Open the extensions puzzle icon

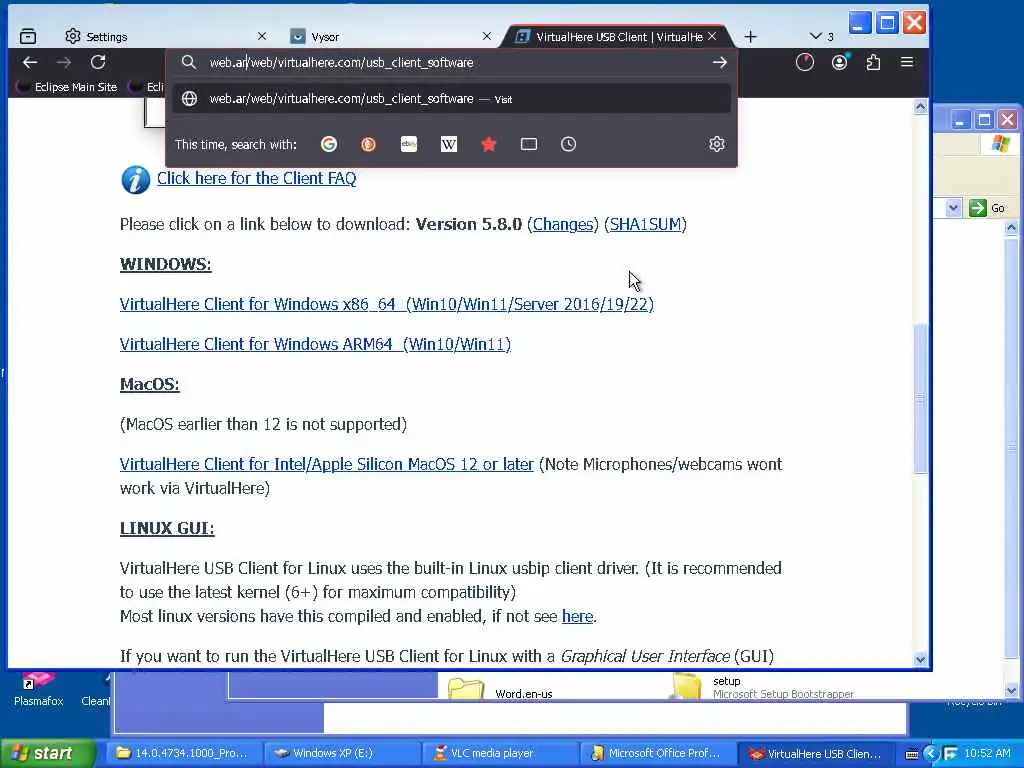pyautogui.click(x=873, y=62)
